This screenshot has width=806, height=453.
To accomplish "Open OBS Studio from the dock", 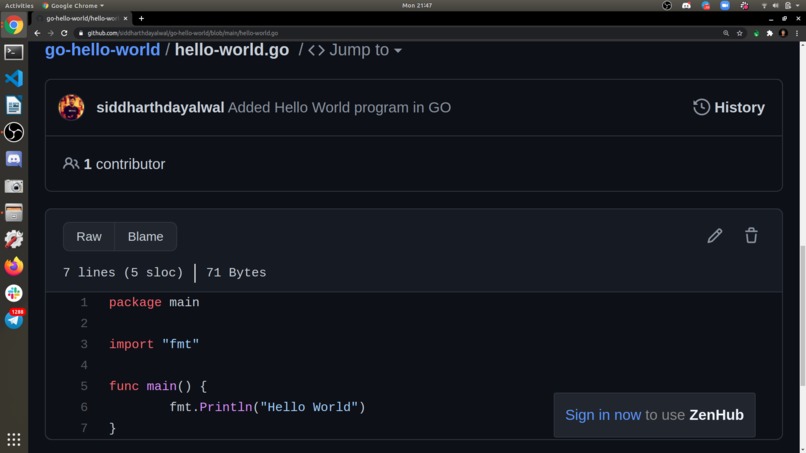I will 14,132.
